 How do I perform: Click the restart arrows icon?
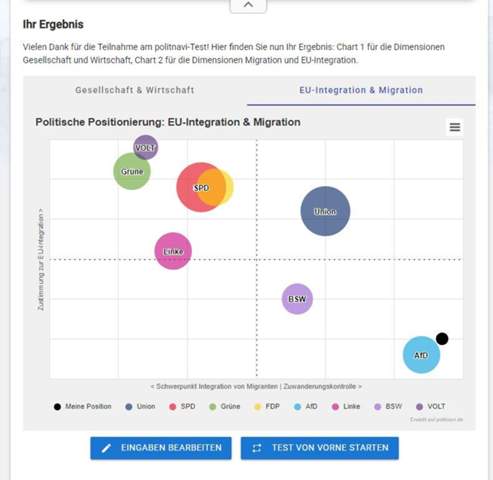(x=257, y=448)
